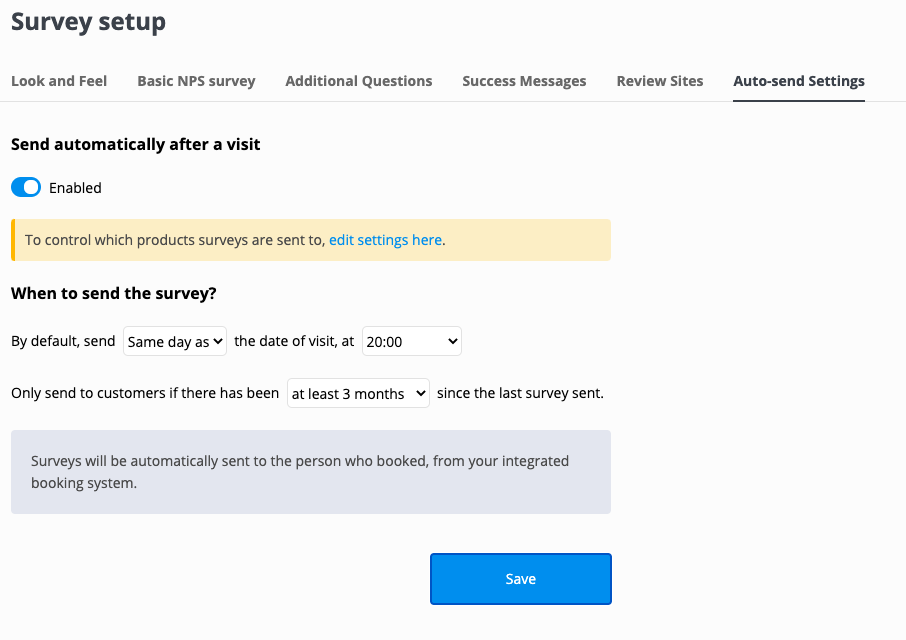Click the grey booking system info box

click(311, 472)
